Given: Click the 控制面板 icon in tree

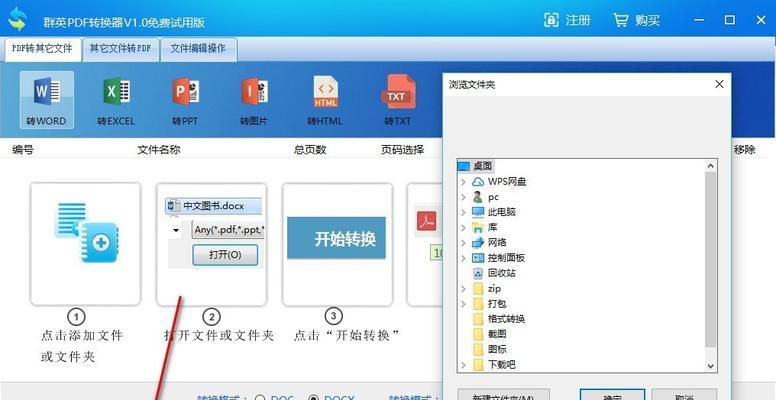Looking at the screenshot, I should [x=478, y=258].
